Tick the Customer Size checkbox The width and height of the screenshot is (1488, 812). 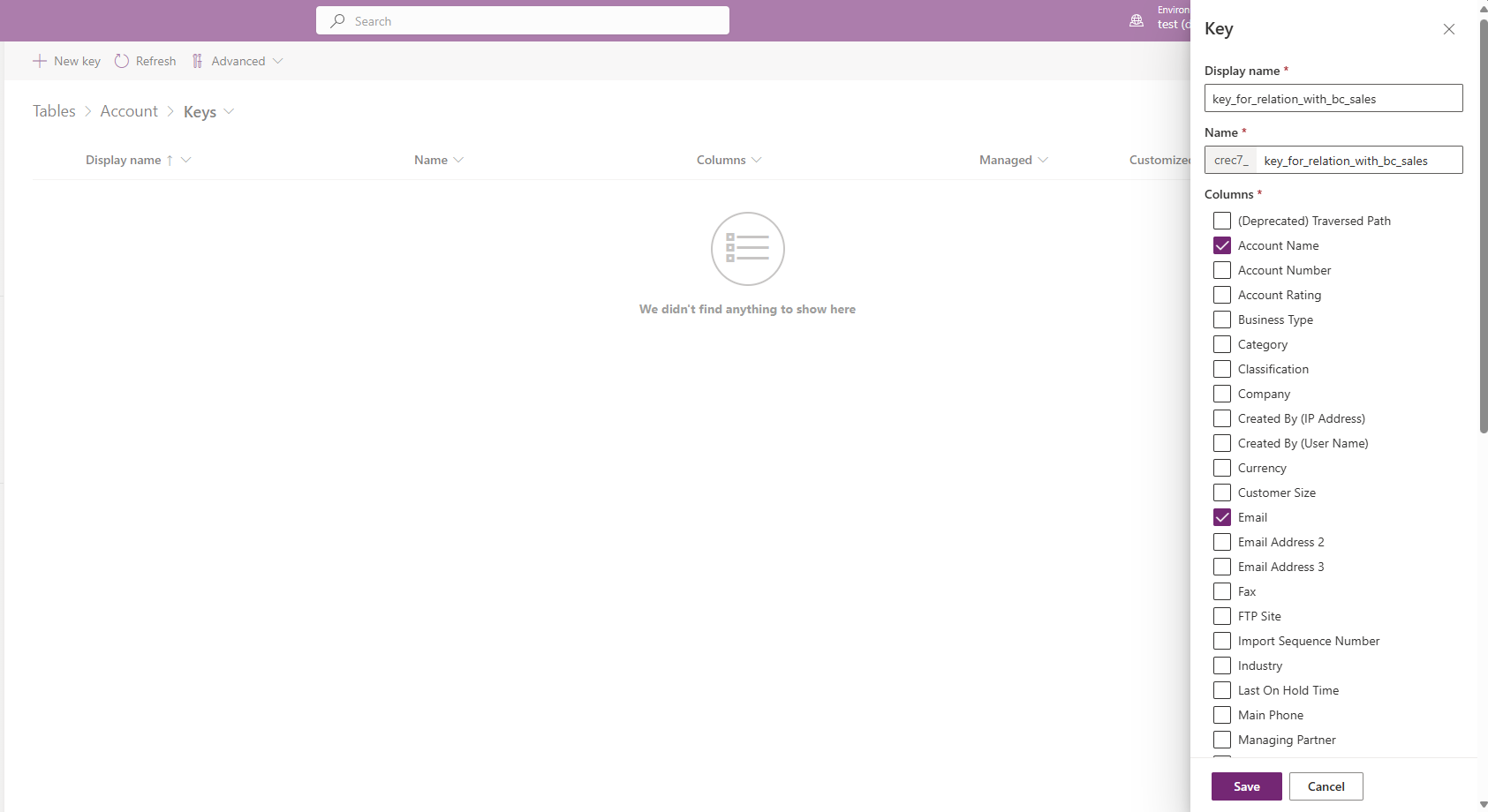pos(1222,492)
